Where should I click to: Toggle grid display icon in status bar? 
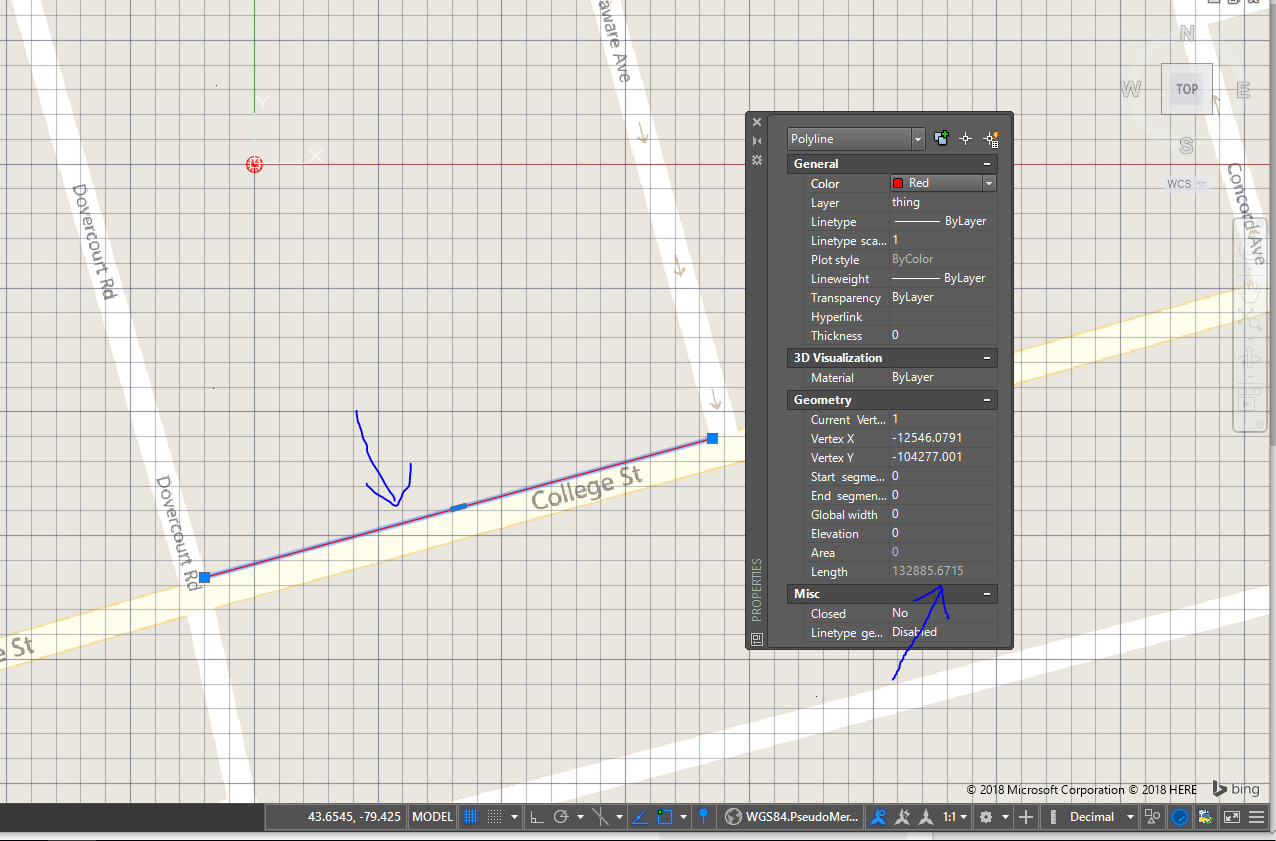470,817
